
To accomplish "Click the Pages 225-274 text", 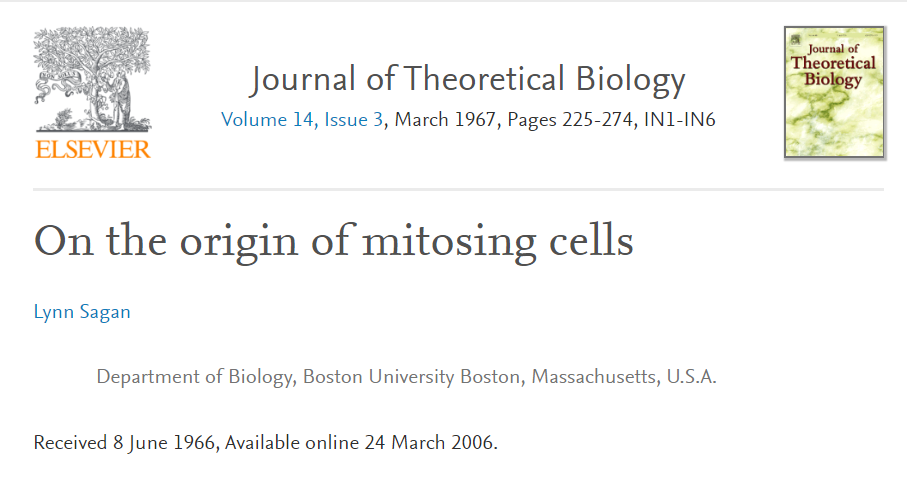I will (570, 121).
